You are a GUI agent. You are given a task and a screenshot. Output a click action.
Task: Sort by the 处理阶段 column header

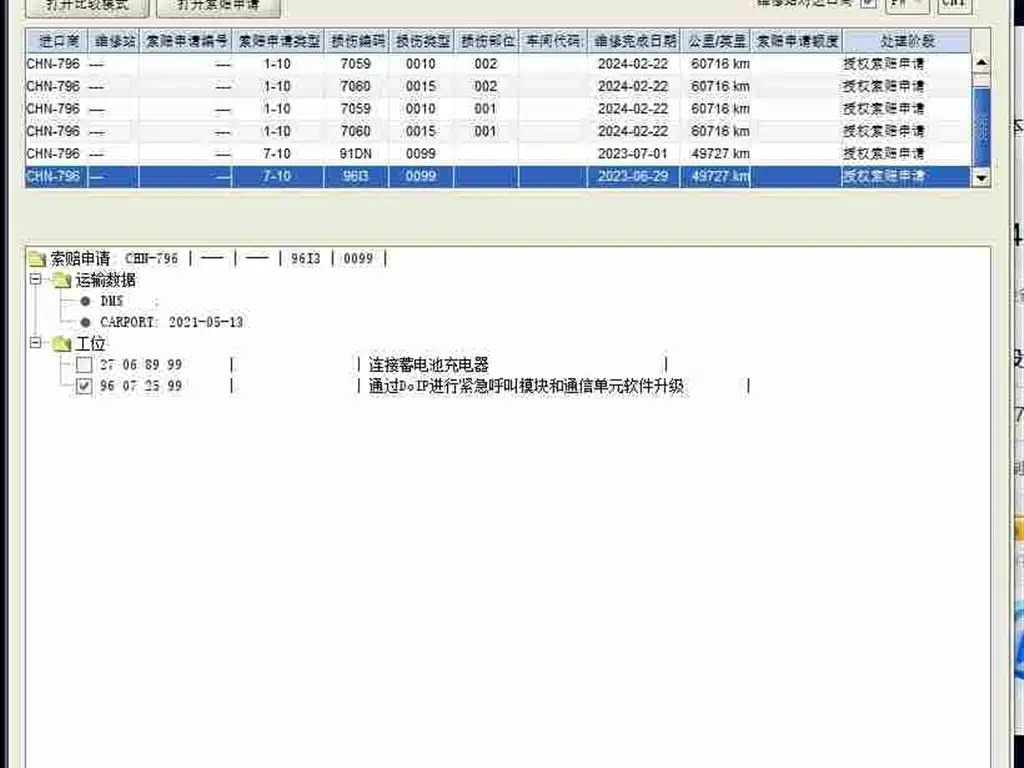click(906, 41)
